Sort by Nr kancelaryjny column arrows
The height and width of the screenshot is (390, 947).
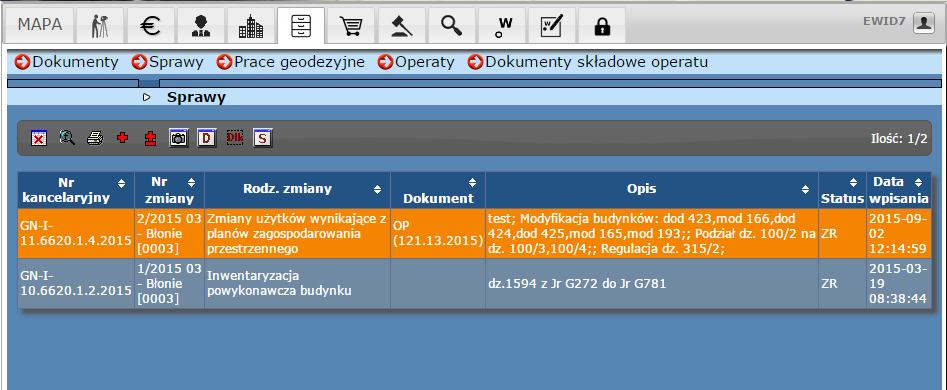click(x=122, y=182)
